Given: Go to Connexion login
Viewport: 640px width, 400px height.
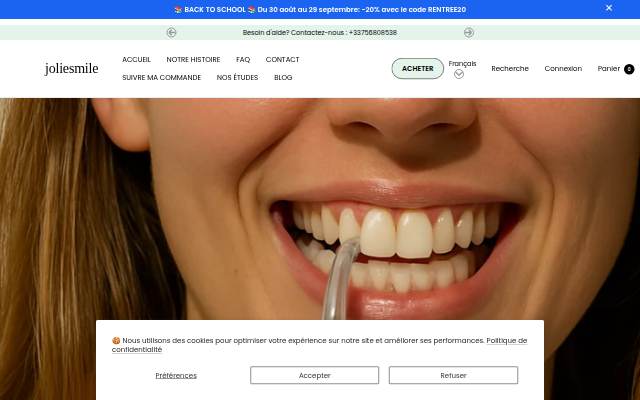Looking at the screenshot, I should 563,69.
